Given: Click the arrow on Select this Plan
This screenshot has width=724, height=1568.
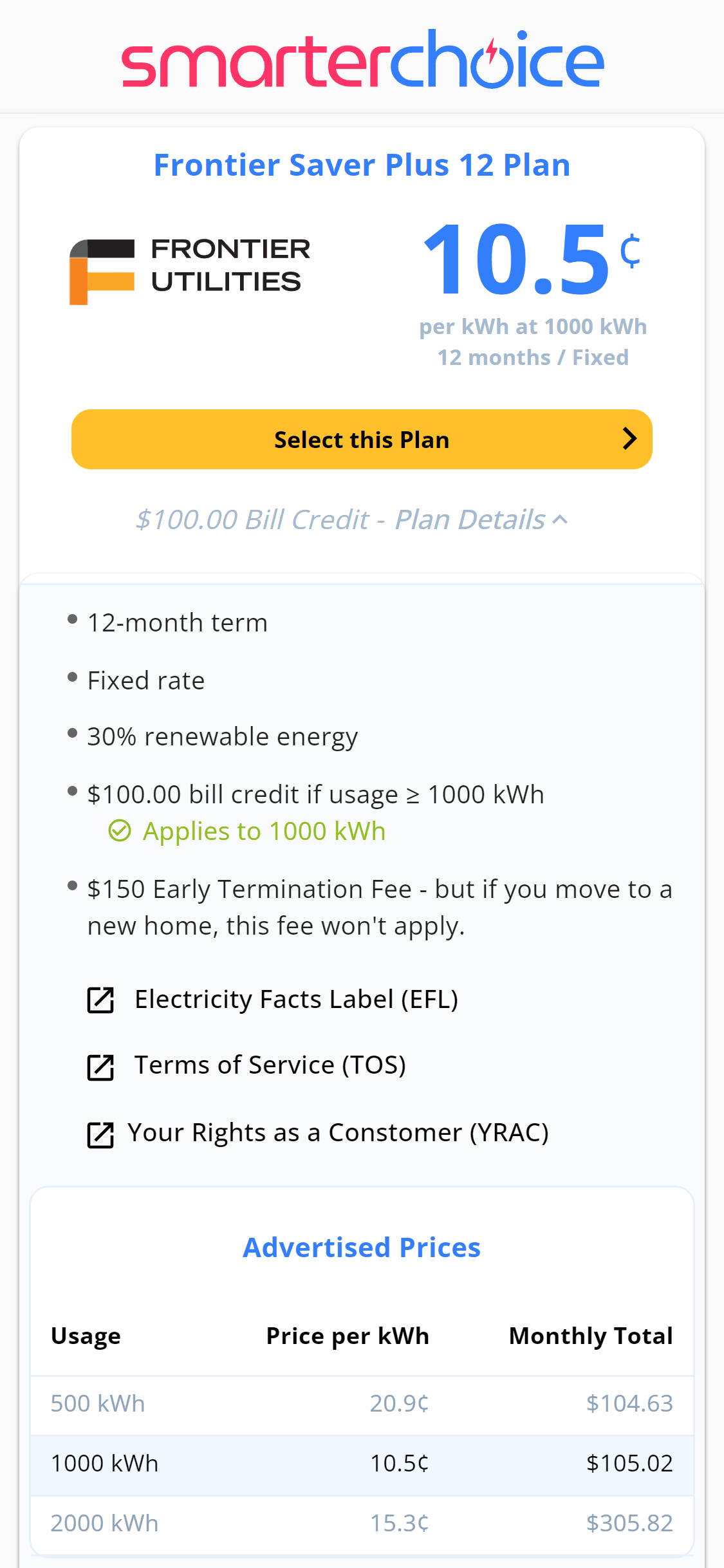Looking at the screenshot, I should pos(629,439).
